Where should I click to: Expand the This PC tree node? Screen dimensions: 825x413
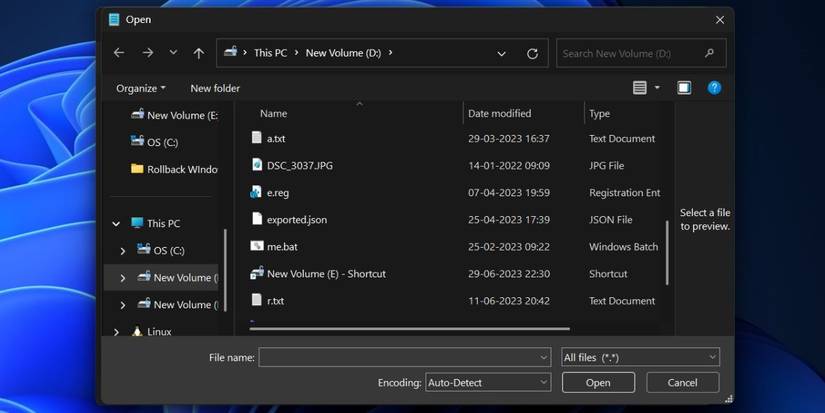tap(117, 223)
